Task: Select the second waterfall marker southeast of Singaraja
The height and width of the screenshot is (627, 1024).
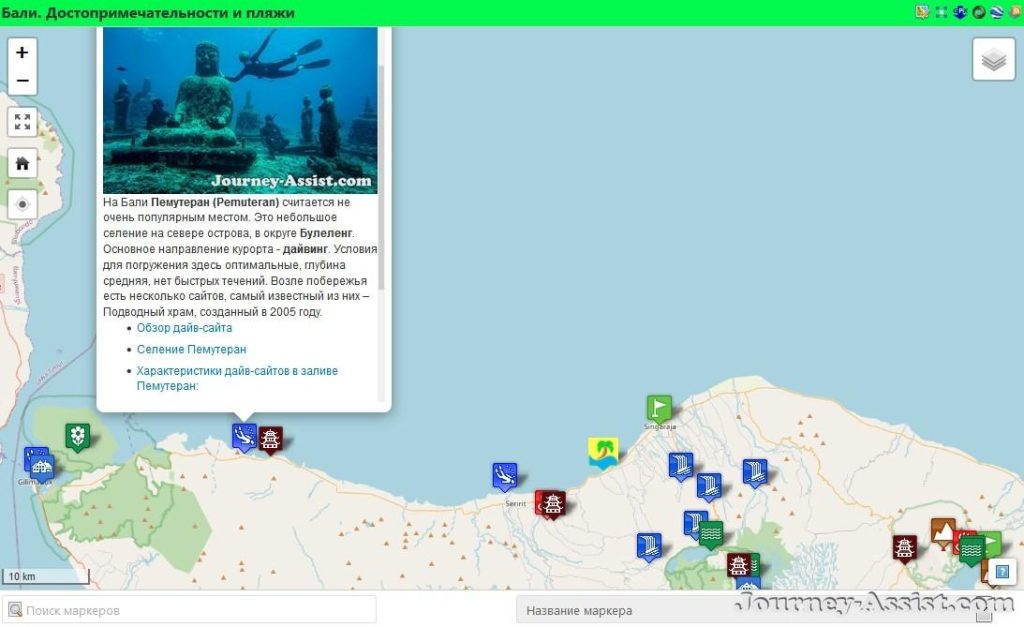Action: [x=709, y=487]
